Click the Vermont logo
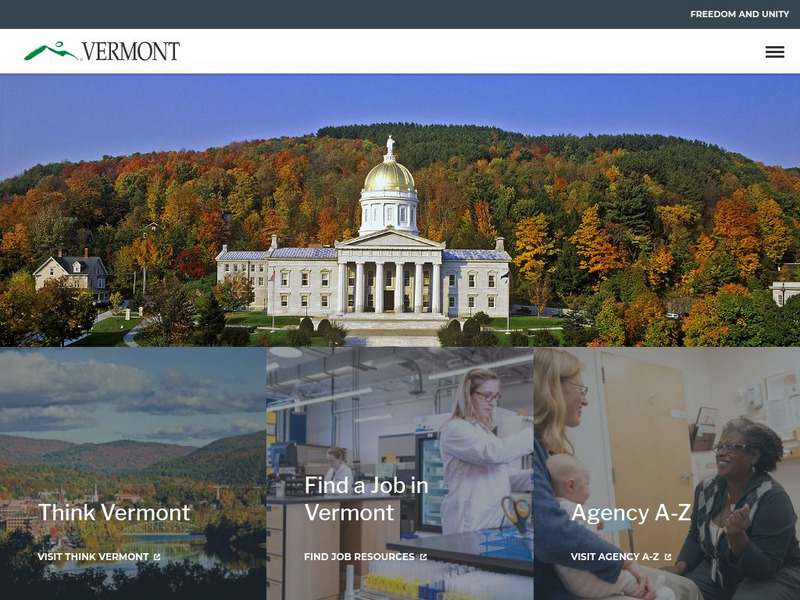The width and height of the screenshot is (800, 600). pos(102,51)
